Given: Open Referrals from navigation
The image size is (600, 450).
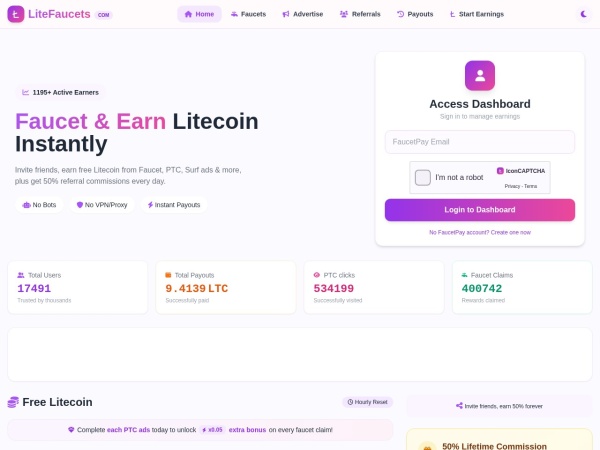Looking at the screenshot, I should pos(360,14).
